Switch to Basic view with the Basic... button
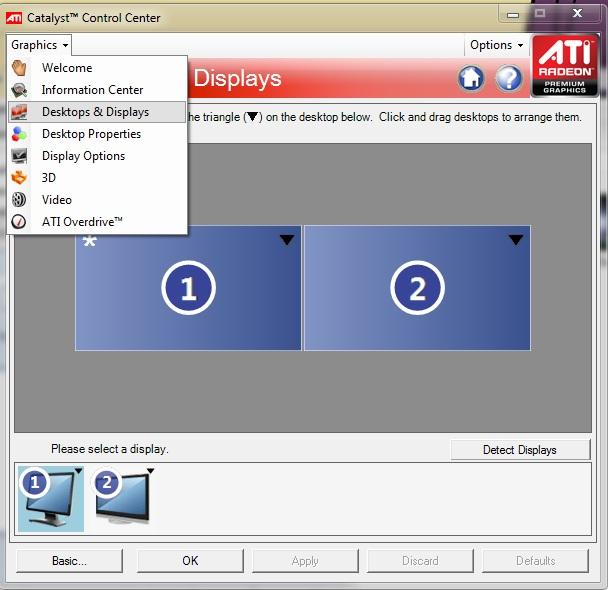Screen dimensions: 608x590 coord(69,561)
